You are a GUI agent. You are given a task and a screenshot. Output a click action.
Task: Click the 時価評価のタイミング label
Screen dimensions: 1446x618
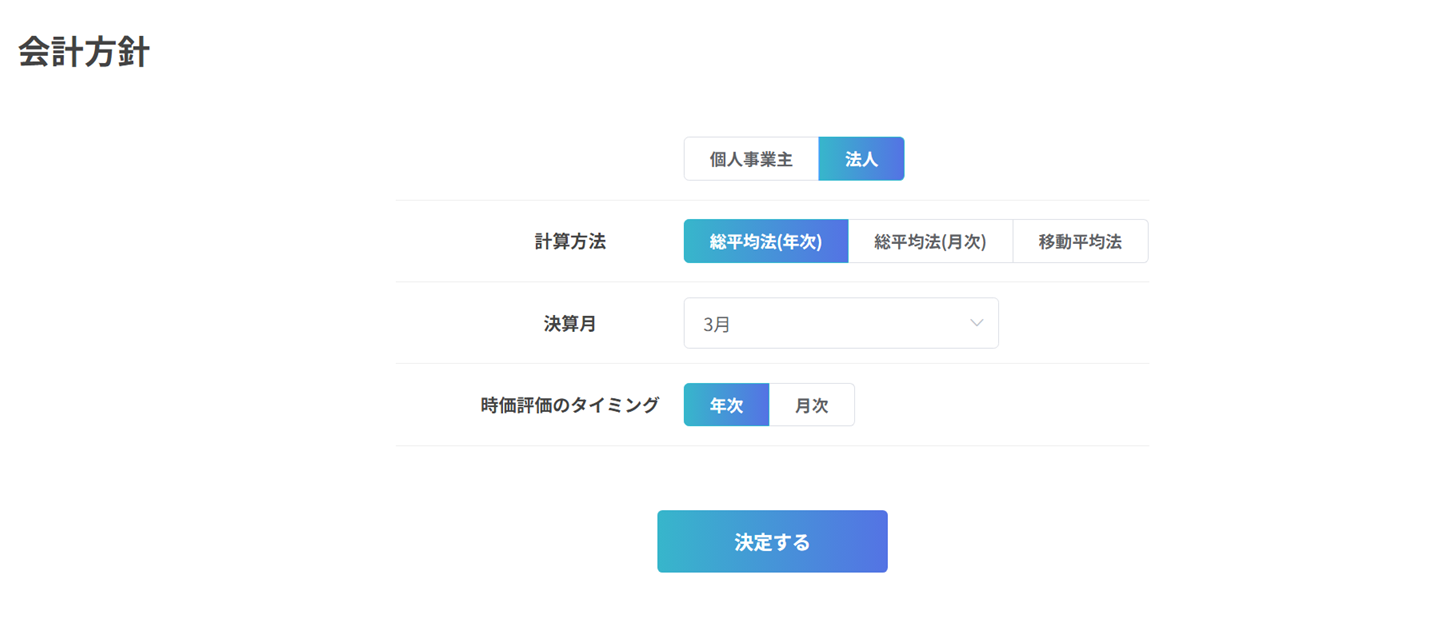[x=570, y=405]
